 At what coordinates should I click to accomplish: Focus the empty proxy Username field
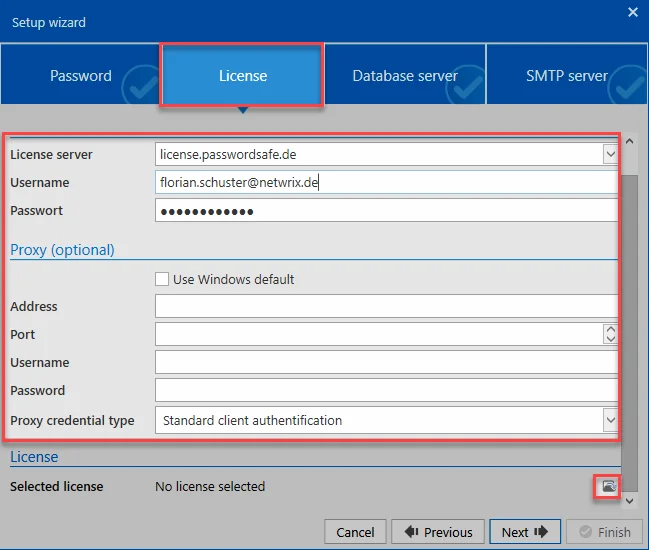[x=387, y=363]
